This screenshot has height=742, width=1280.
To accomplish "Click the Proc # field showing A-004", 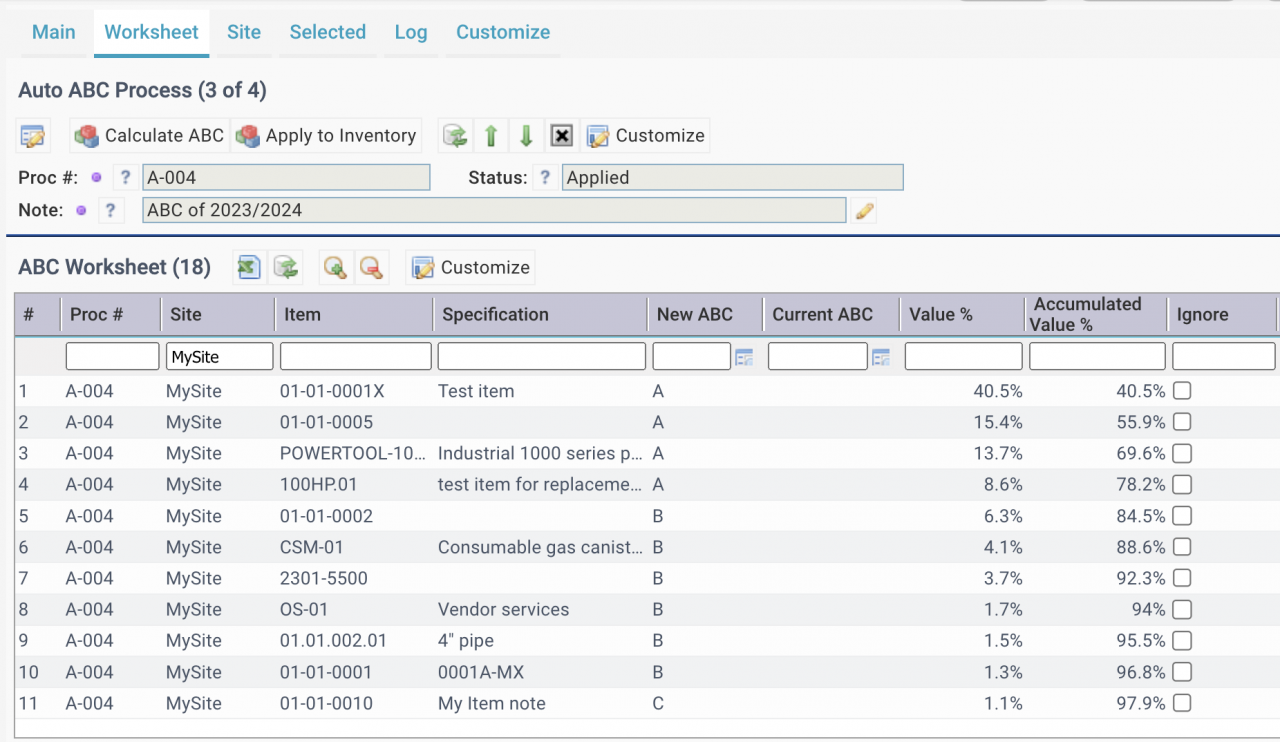I will tap(286, 178).
